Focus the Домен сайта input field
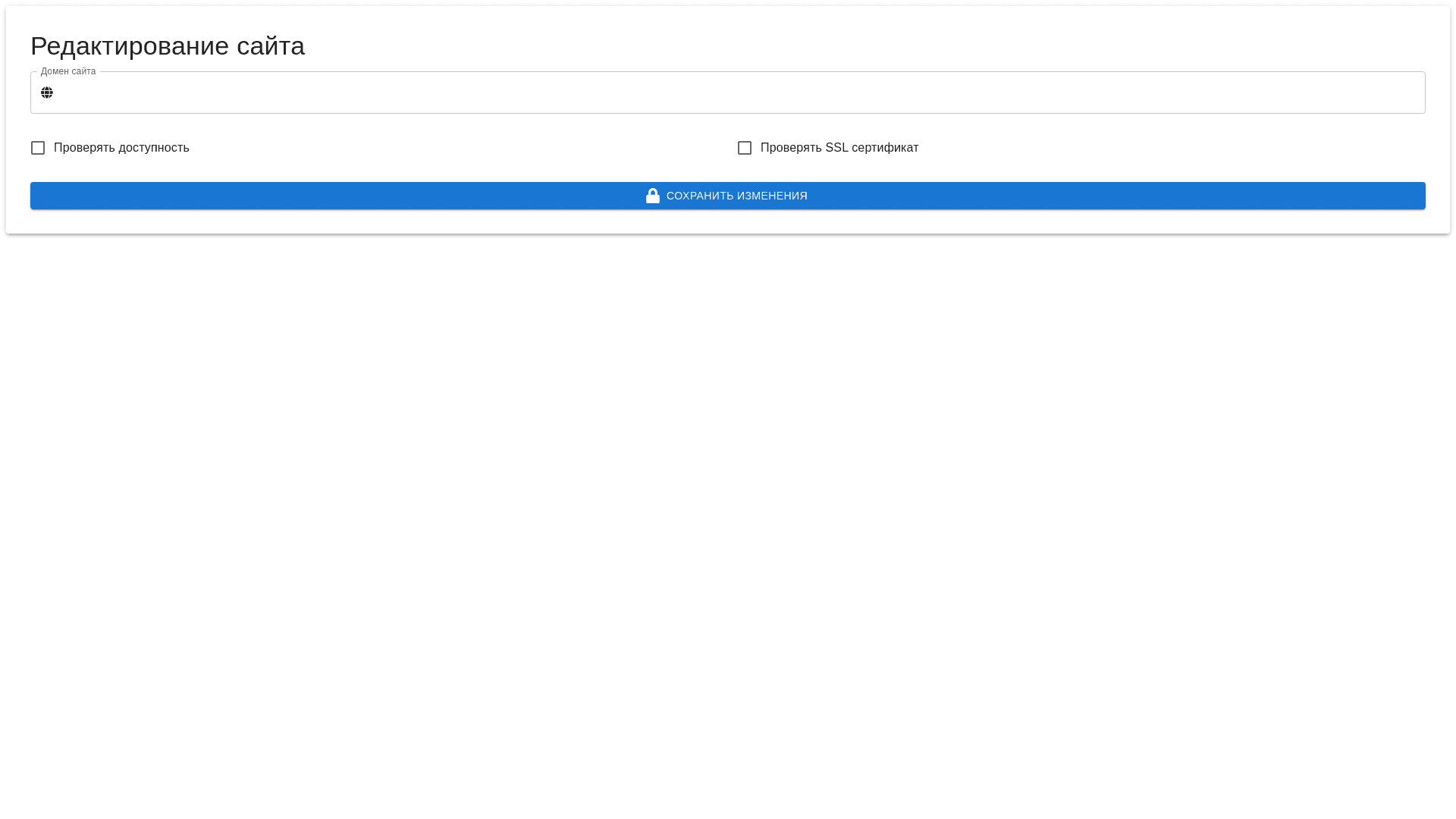Image resolution: width=1456 pixels, height=819 pixels. click(x=728, y=93)
